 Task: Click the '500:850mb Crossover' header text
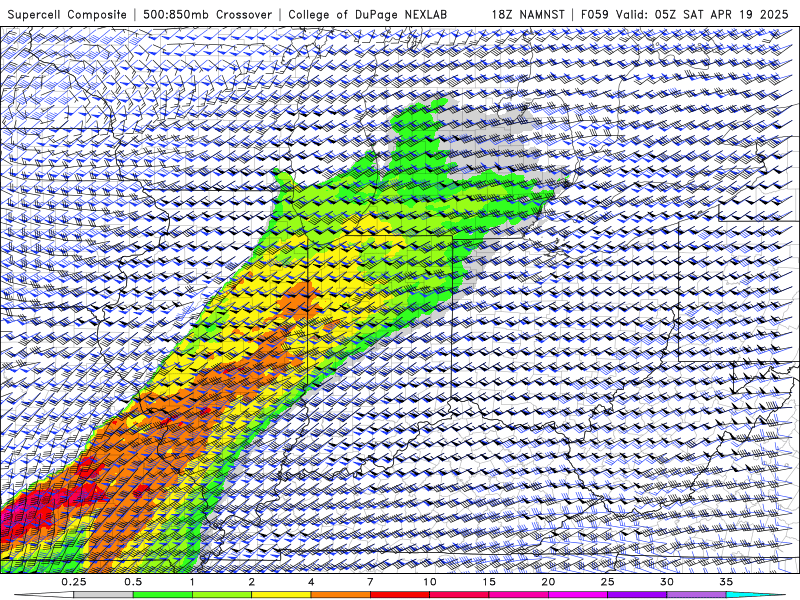208,14
